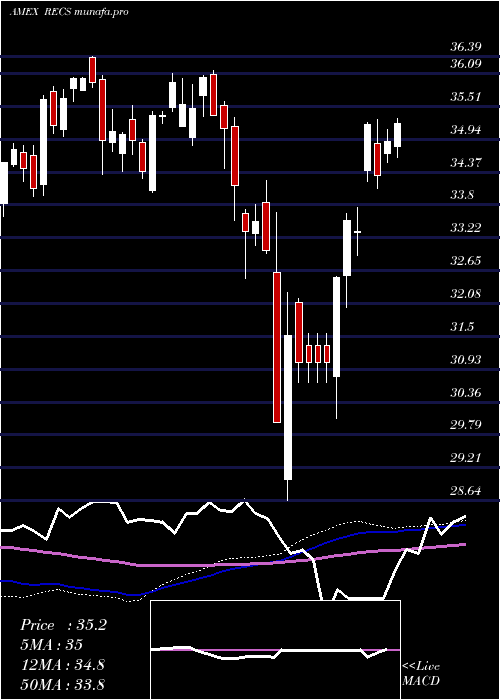The height and width of the screenshot is (700, 500).
Task: Click the 29.79 price axis label
Action: [466, 425]
